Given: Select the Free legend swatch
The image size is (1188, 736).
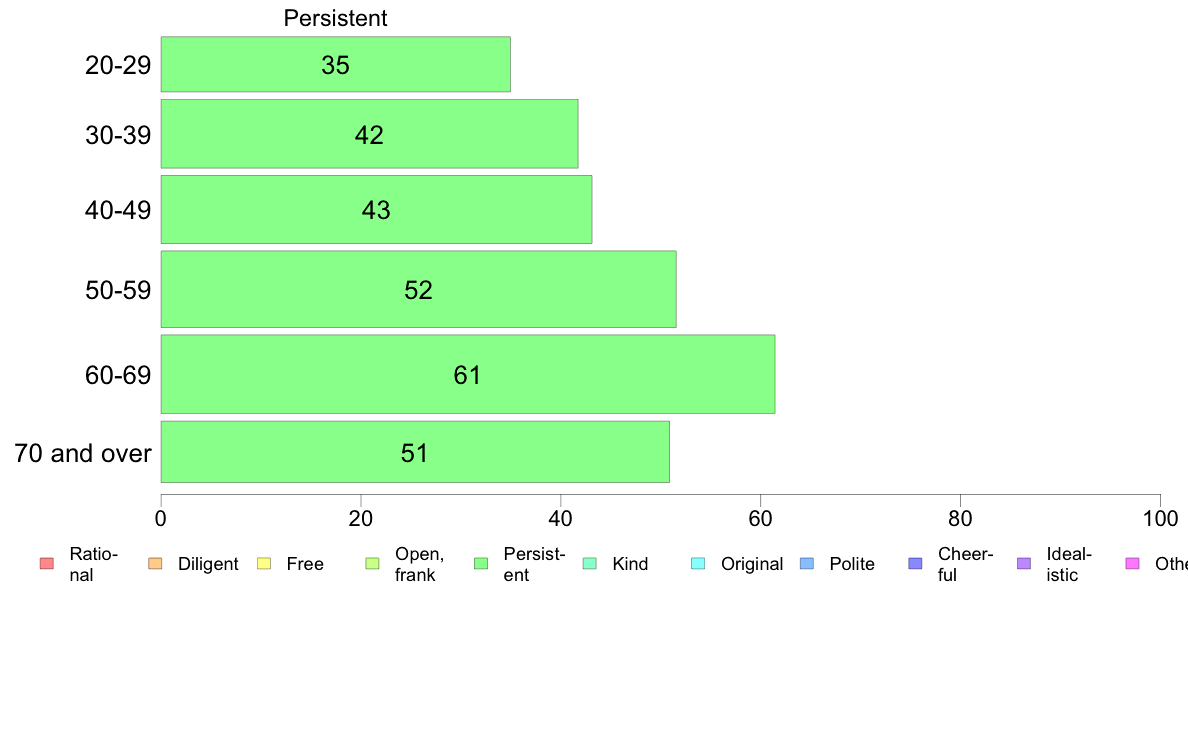Looking at the screenshot, I should [x=264, y=563].
